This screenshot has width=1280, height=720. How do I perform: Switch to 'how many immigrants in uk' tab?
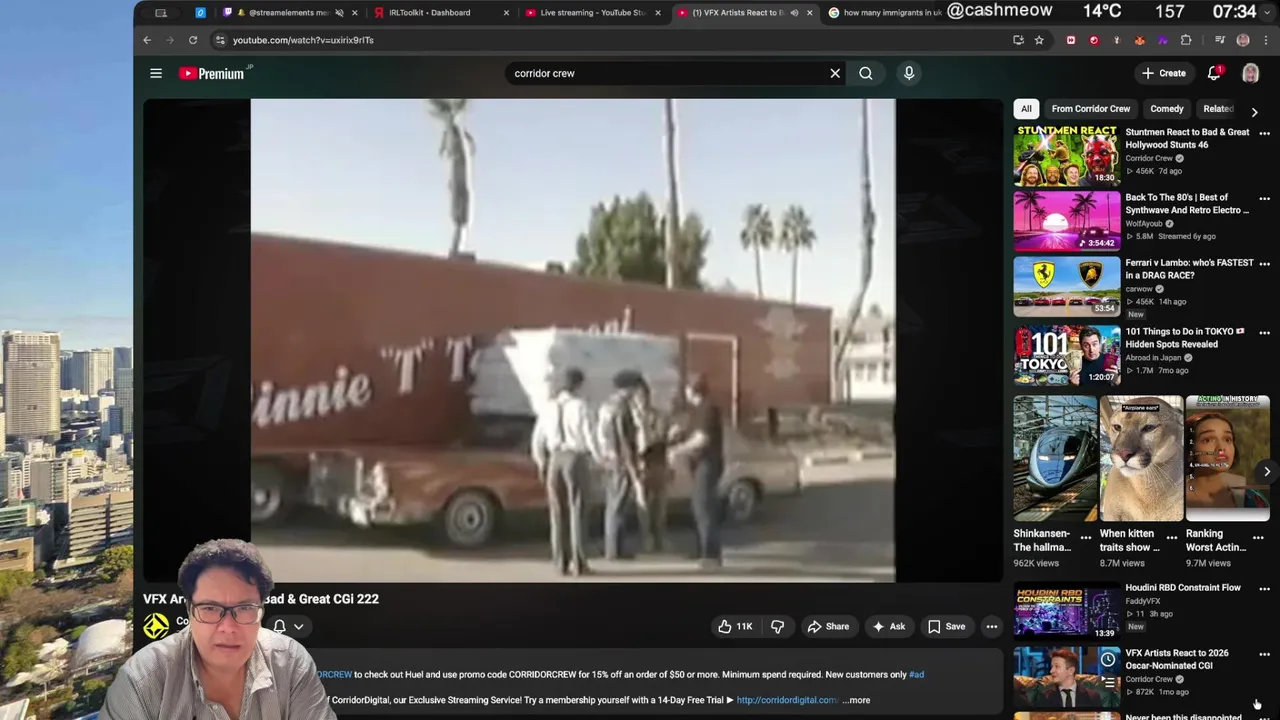[893, 13]
